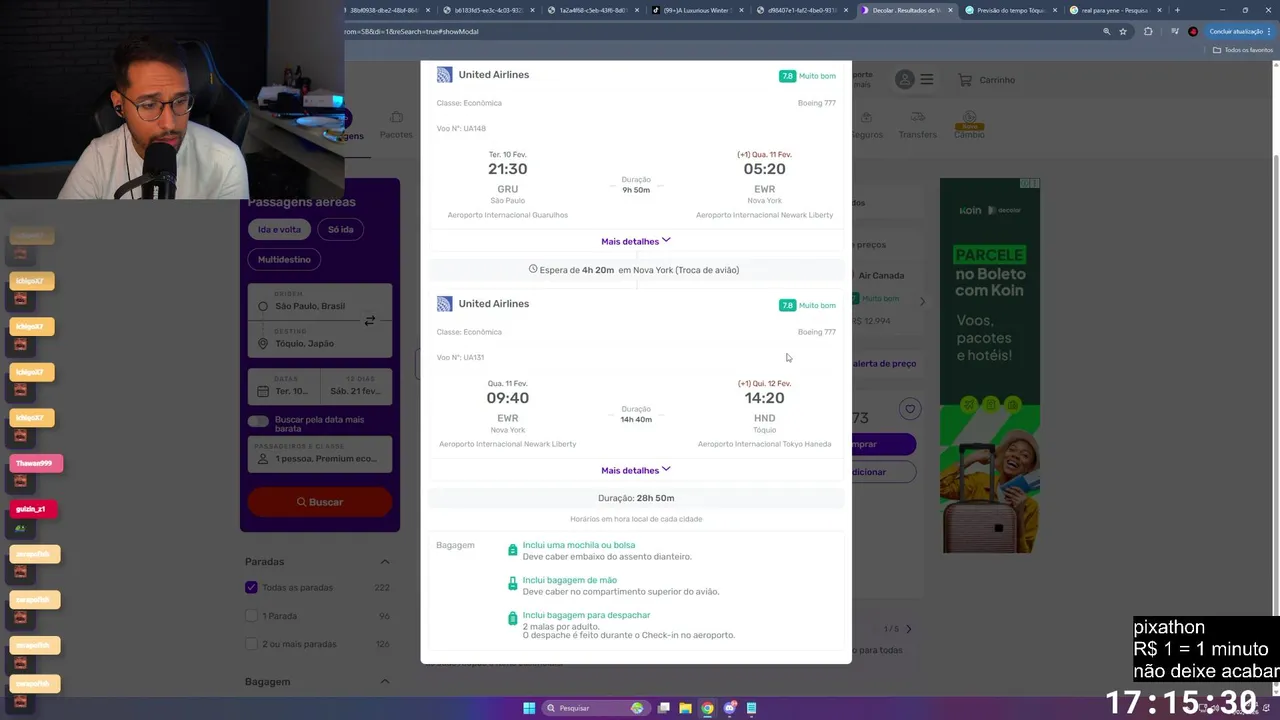The image size is (1280, 720).
Task: Click the second flight's United Airlines logo
Action: (x=444, y=304)
